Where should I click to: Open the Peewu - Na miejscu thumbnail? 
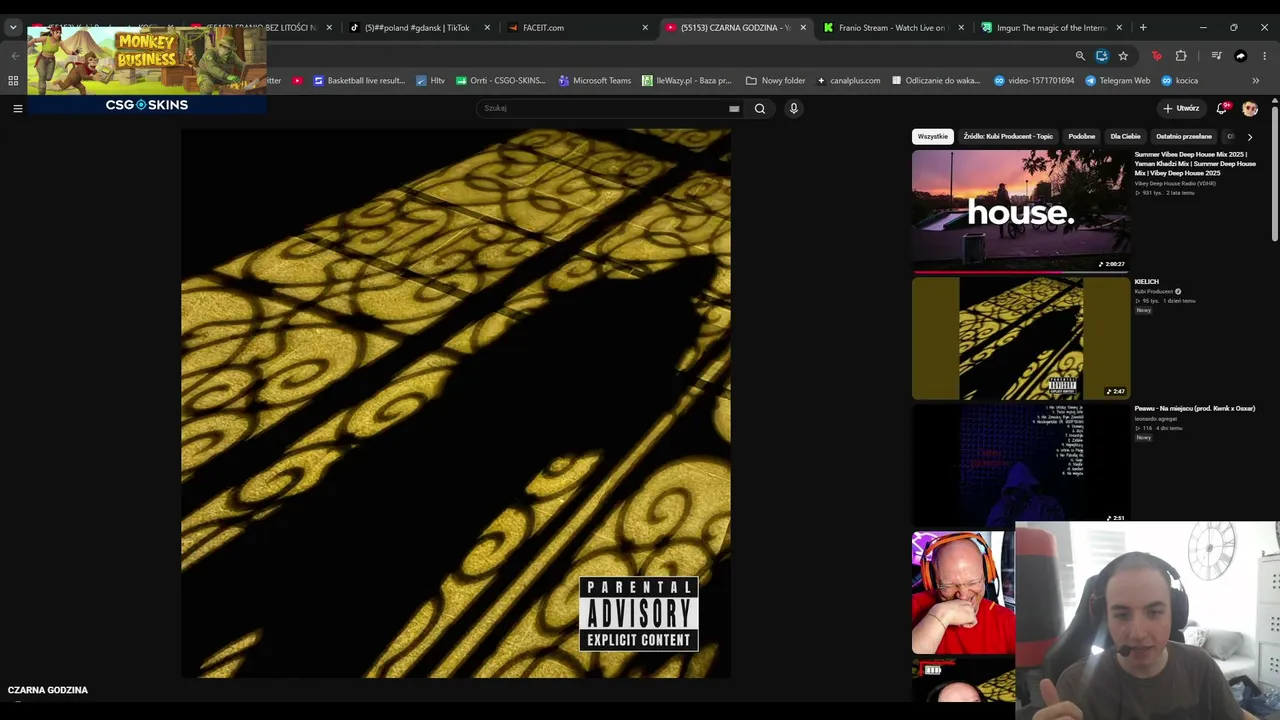[1021, 465]
